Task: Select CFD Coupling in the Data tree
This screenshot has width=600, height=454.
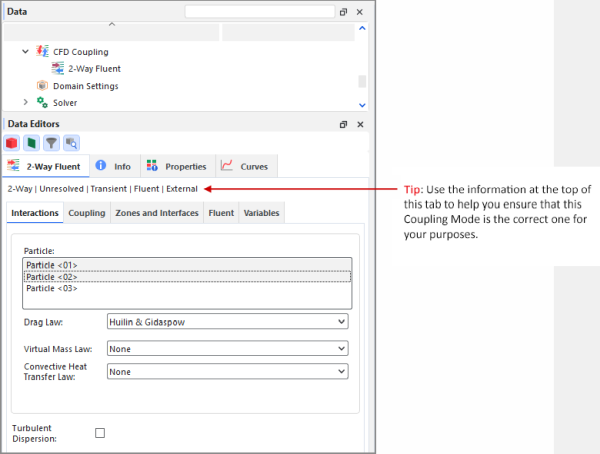Action: tap(81, 52)
